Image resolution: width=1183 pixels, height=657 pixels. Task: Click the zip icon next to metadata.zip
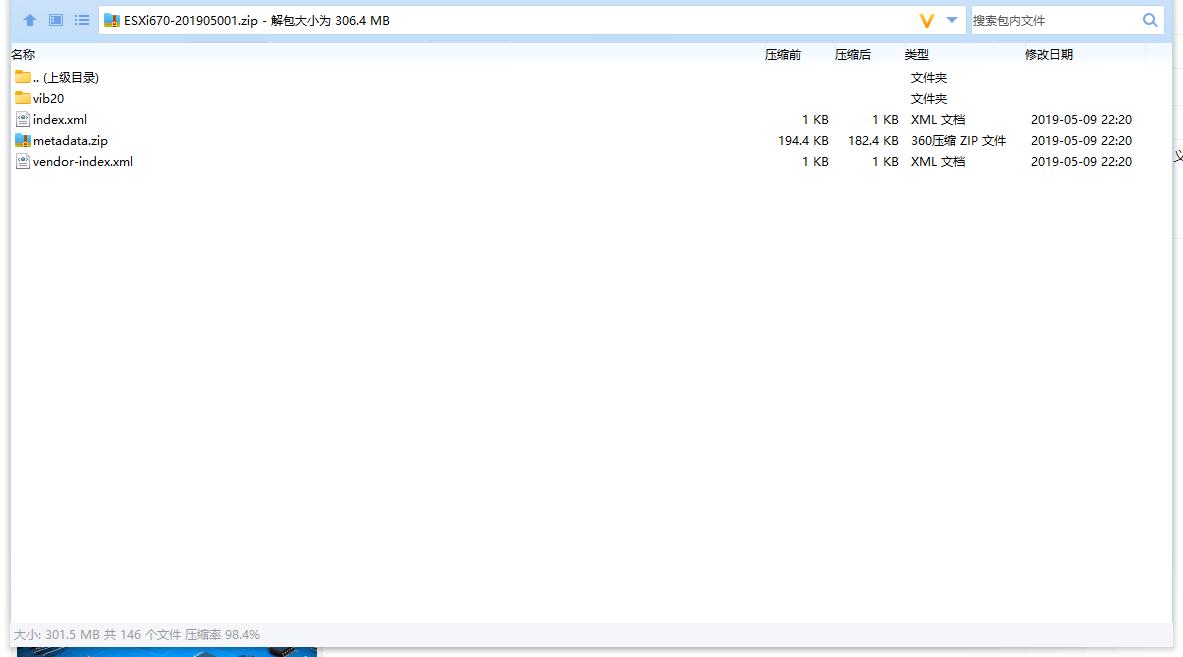(x=21, y=140)
